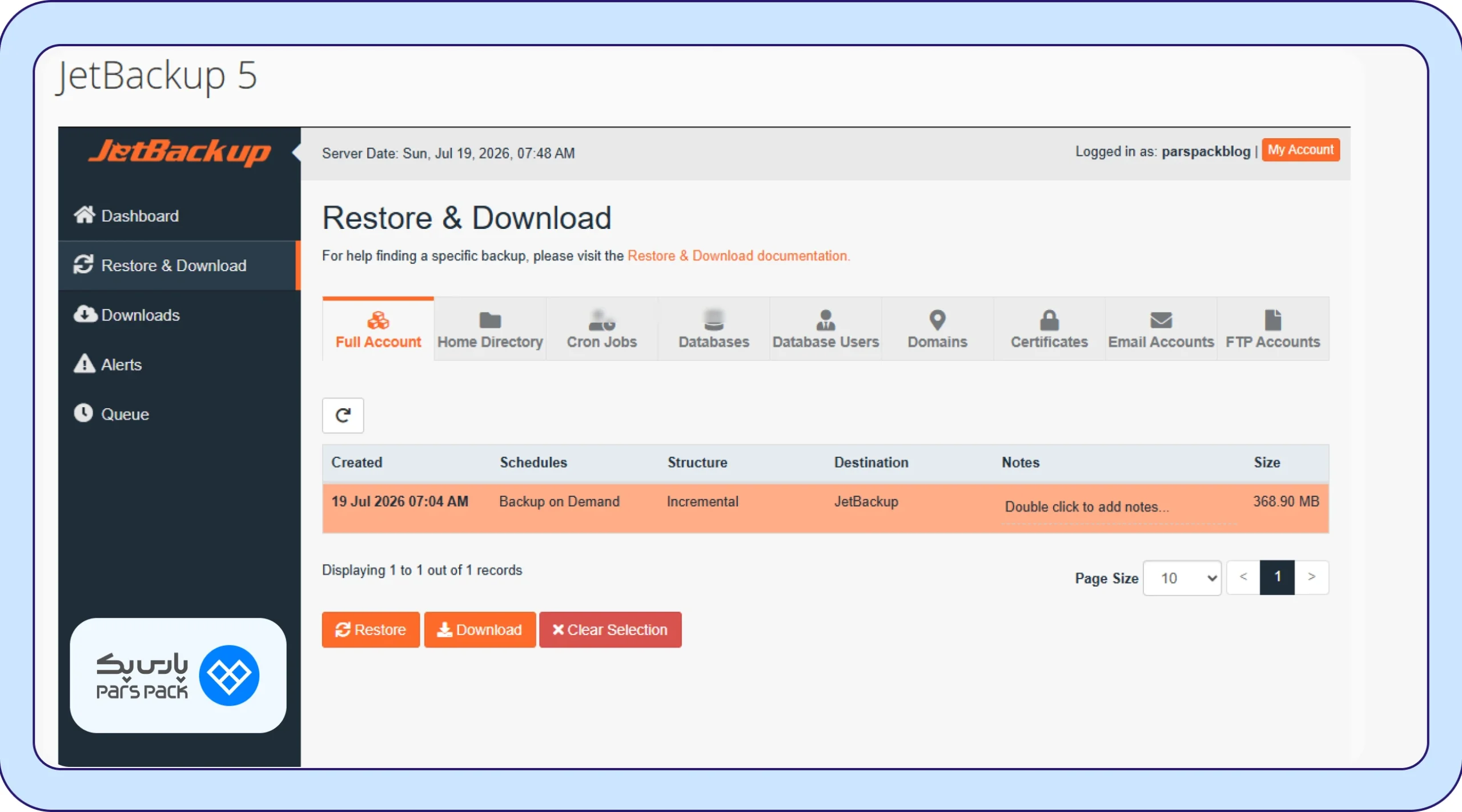Switch to the Home Directory tab
The height and width of the screenshot is (812, 1462).
click(490, 329)
